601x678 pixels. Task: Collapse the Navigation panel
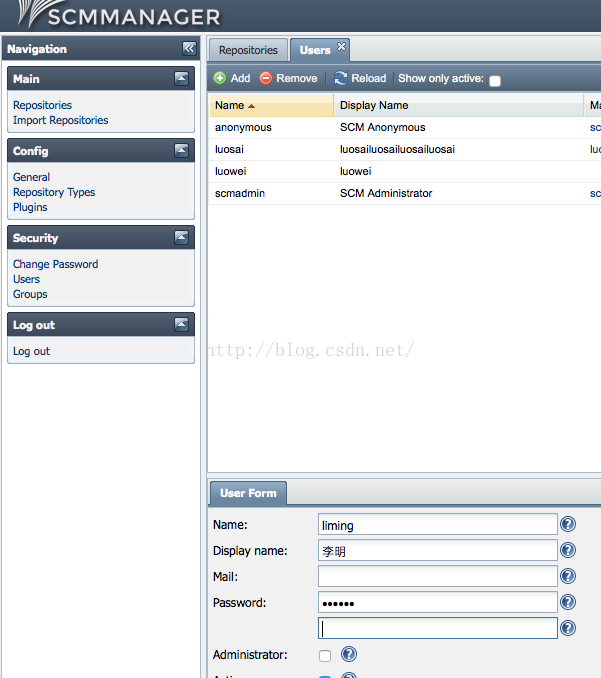point(189,48)
